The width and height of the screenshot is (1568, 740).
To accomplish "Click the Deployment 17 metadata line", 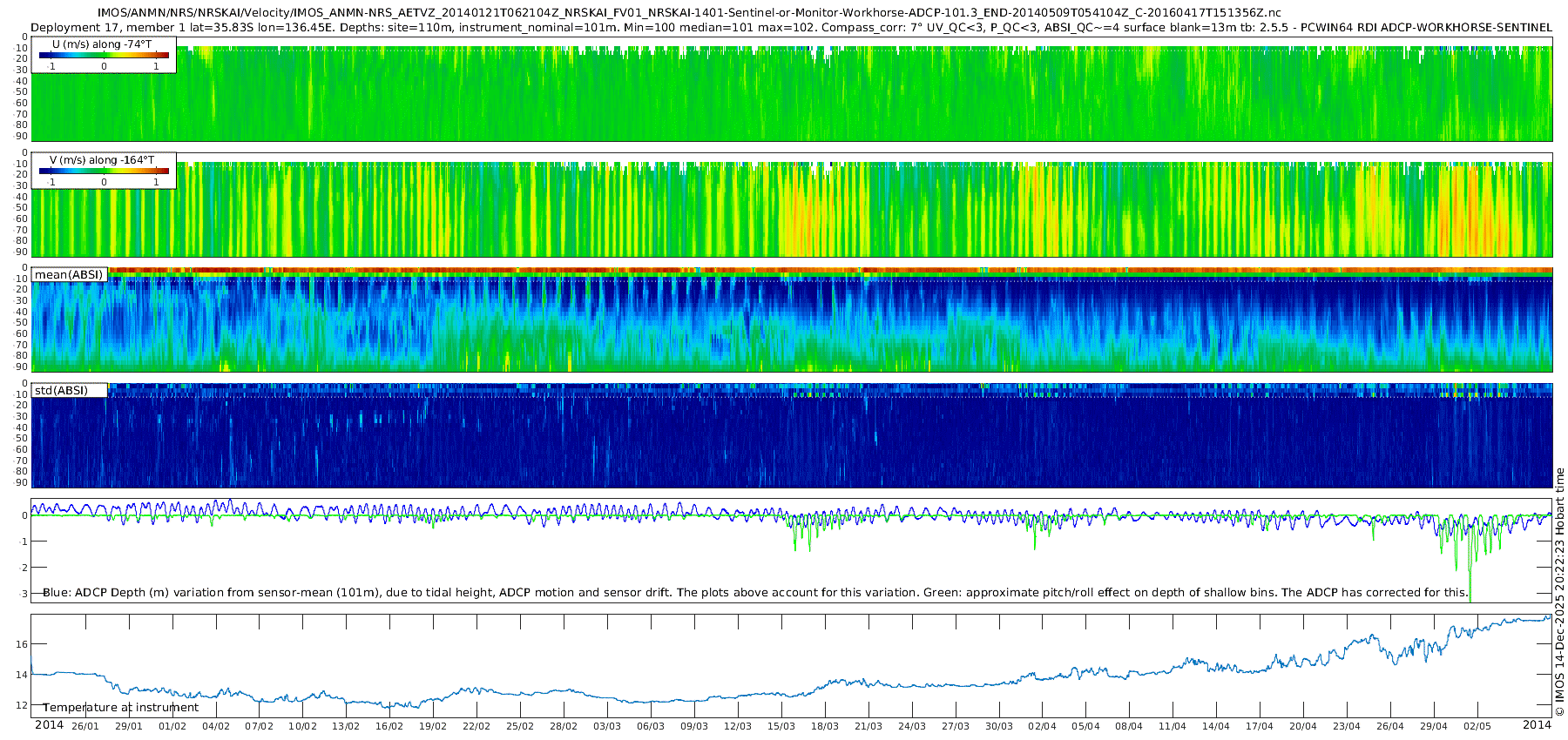I will tap(790, 28).
